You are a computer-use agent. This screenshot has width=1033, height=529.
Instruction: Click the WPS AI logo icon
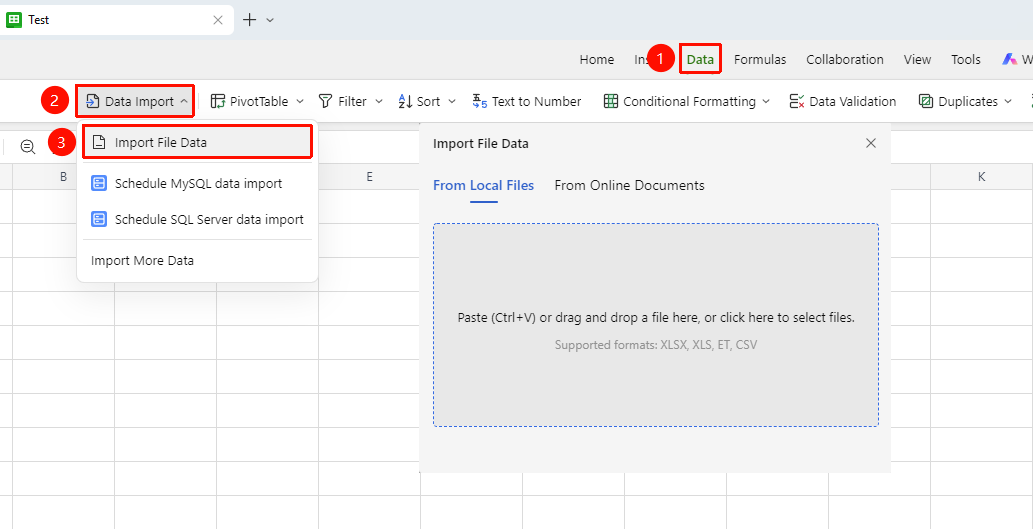[1010, 59]
